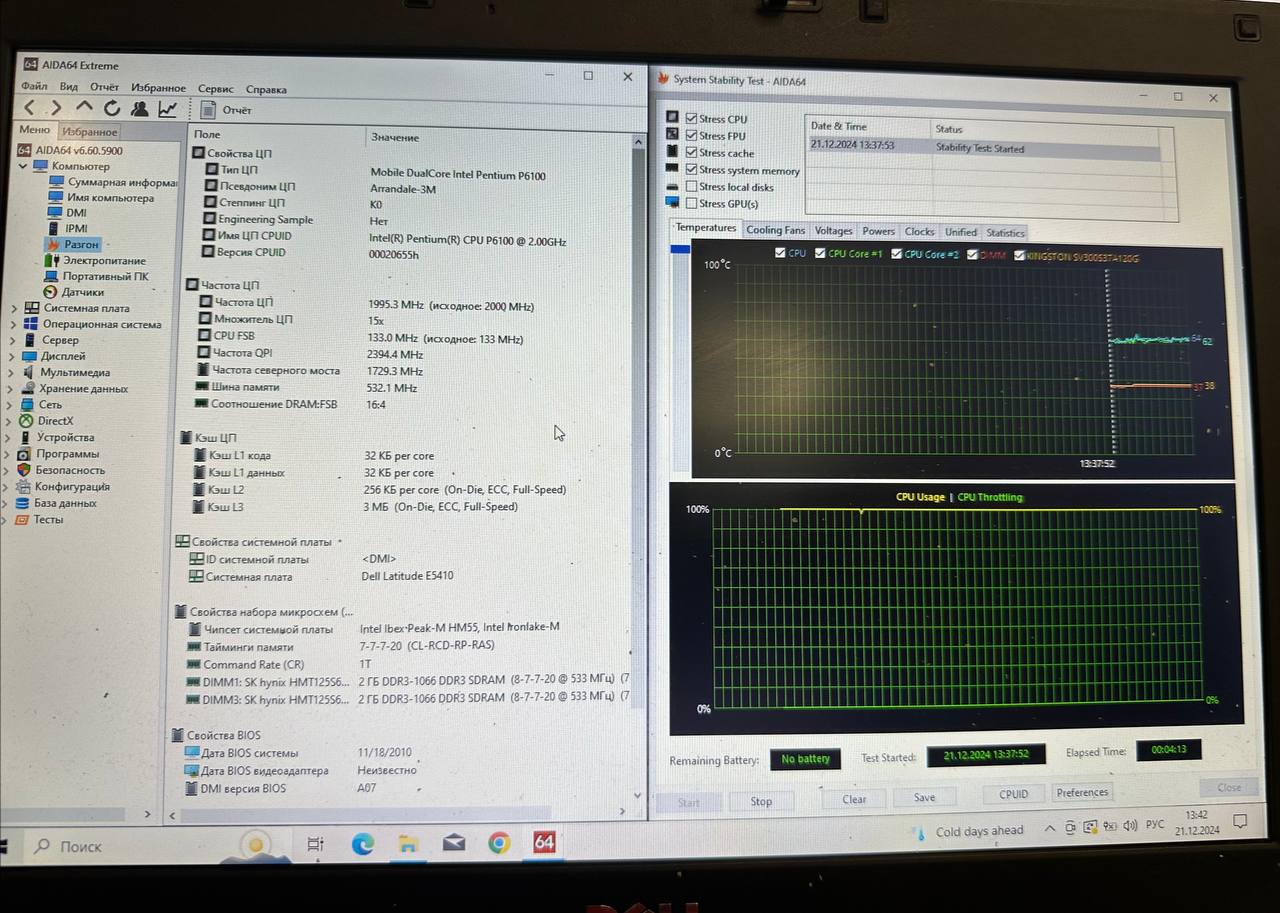This screenshot has height=913, width=1280.
Task: Click the Save button
Action: [x=925, y=797]
